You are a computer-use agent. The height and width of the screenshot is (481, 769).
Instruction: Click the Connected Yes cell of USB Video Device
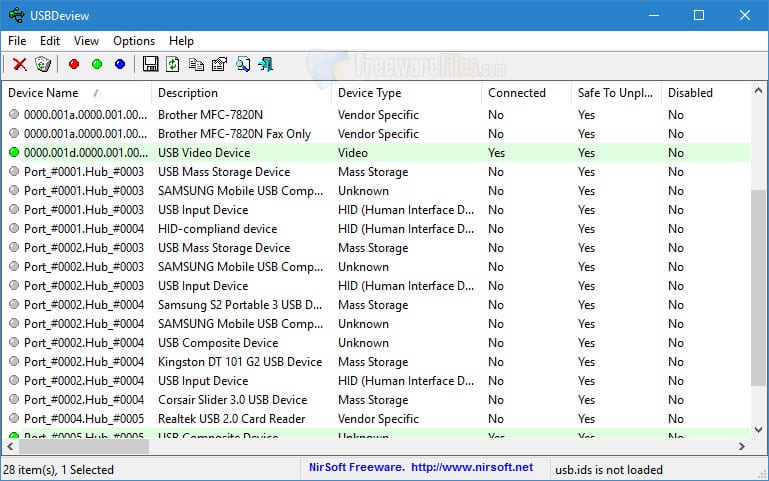(x=496, y=152)
